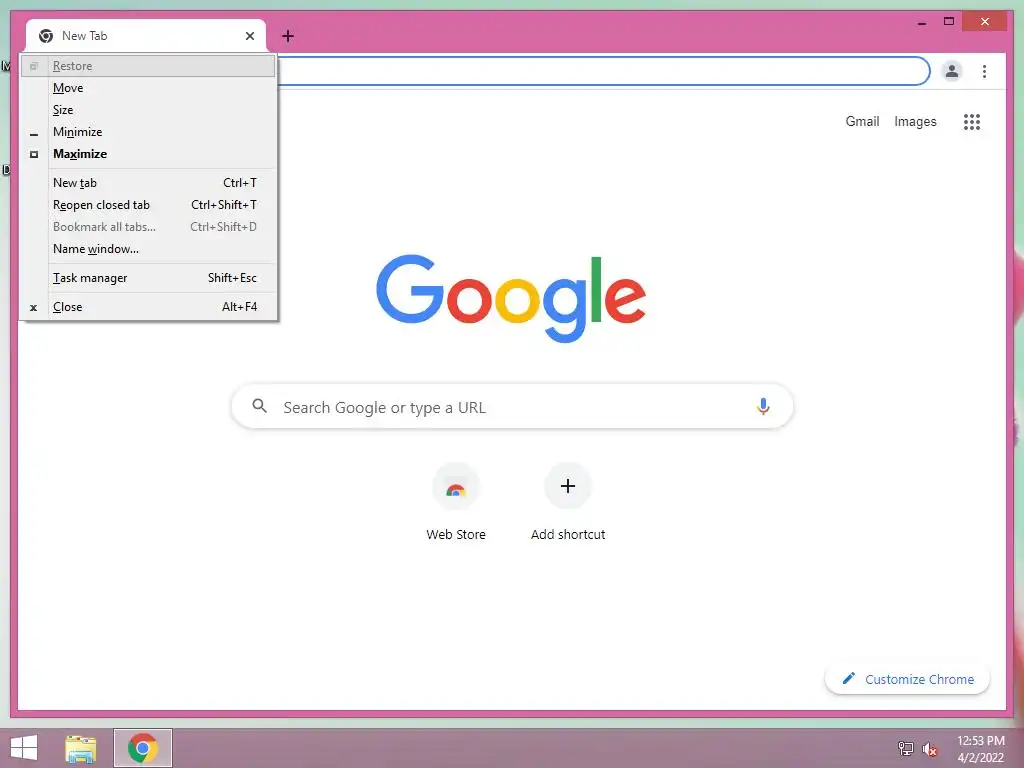
Task: Click the Google logo
Action: click(511, 298)
